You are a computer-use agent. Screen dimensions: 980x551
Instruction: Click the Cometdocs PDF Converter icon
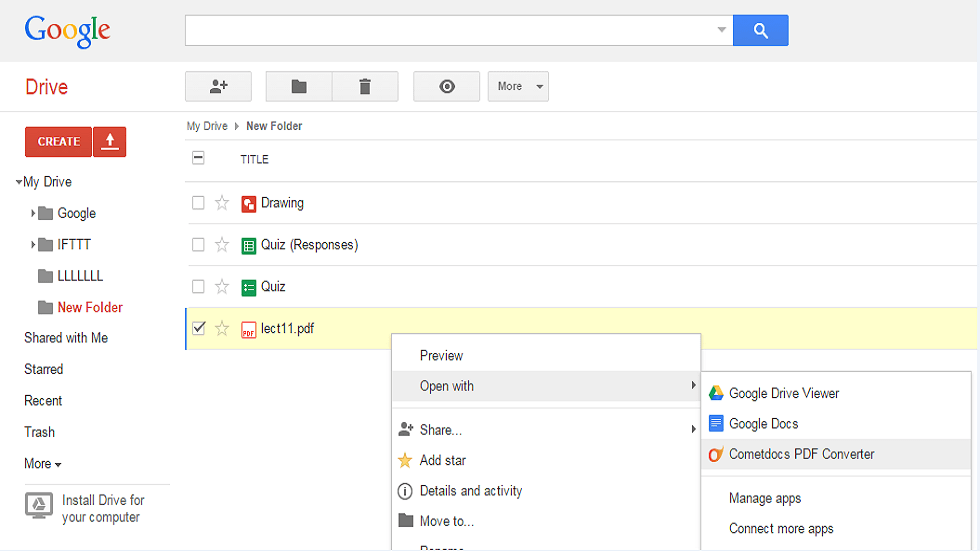716,454
